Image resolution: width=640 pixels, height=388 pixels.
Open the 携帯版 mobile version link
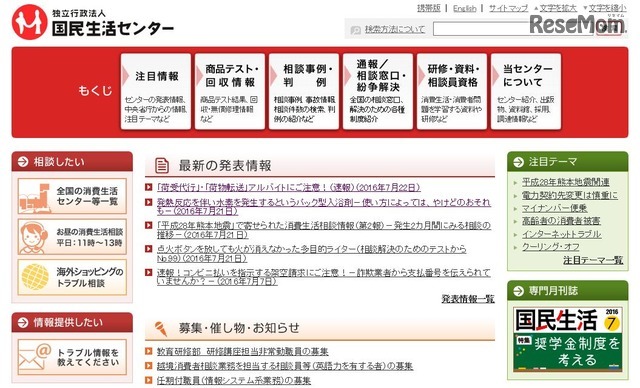click(429, 8)
